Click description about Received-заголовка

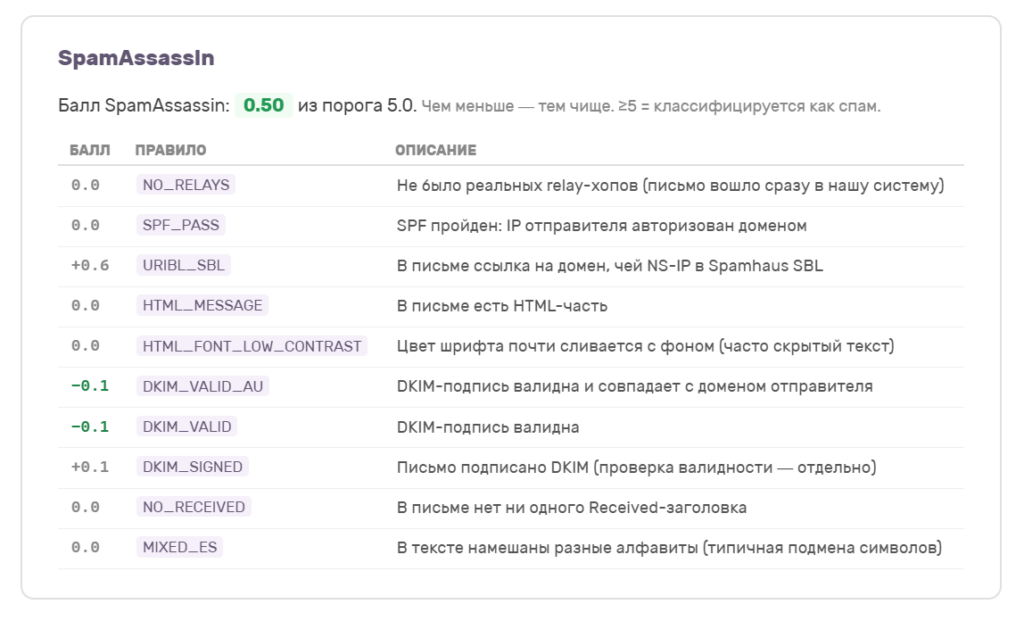[571, 507]
